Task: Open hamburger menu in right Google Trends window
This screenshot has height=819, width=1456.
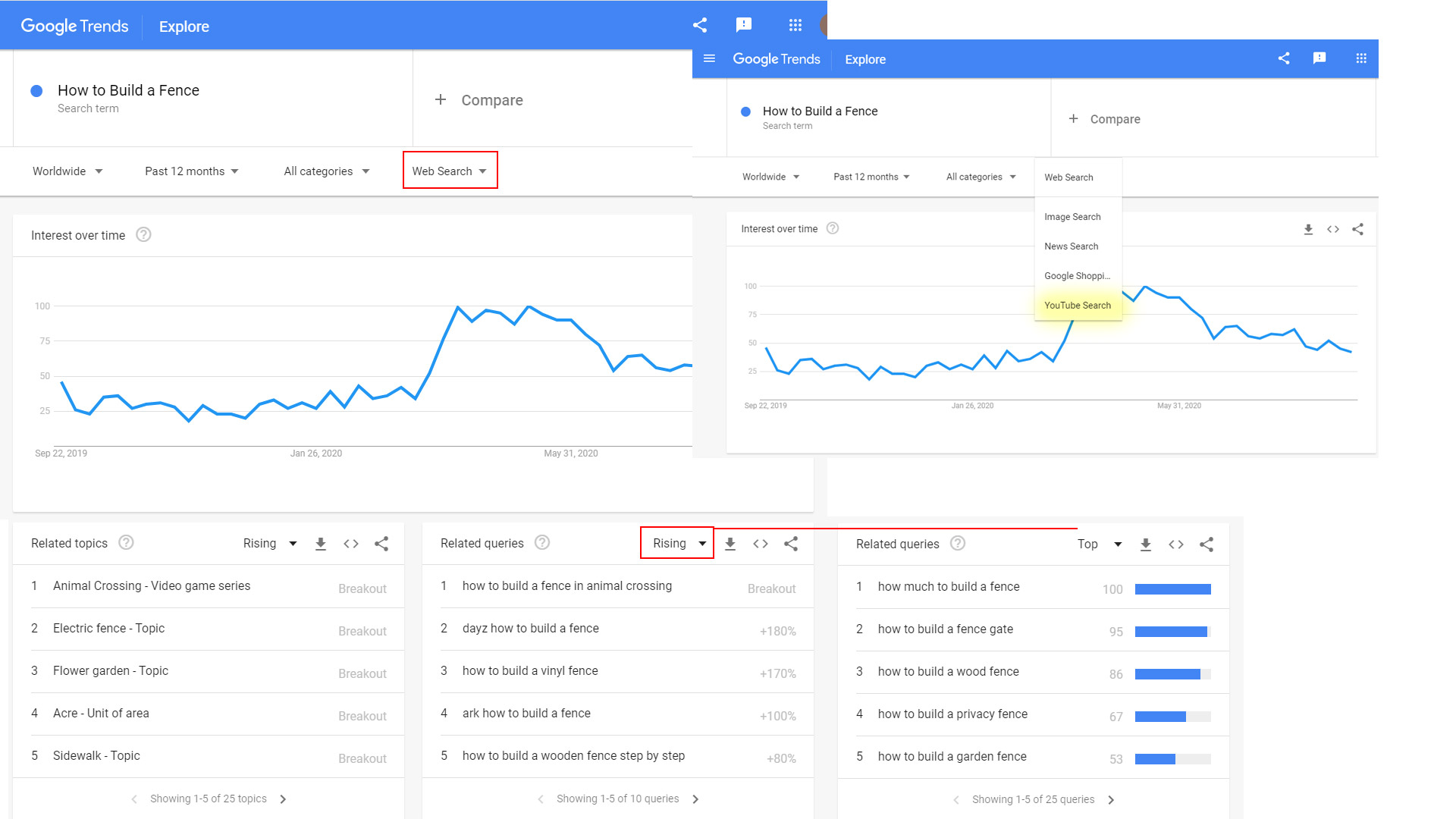Action: click(710, 58)
